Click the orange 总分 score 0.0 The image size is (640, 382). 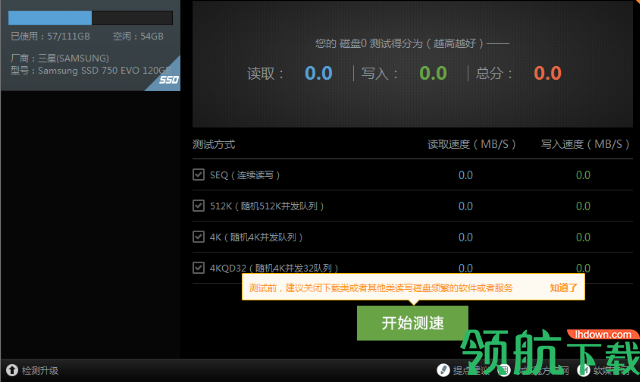[x=548, y=73]
